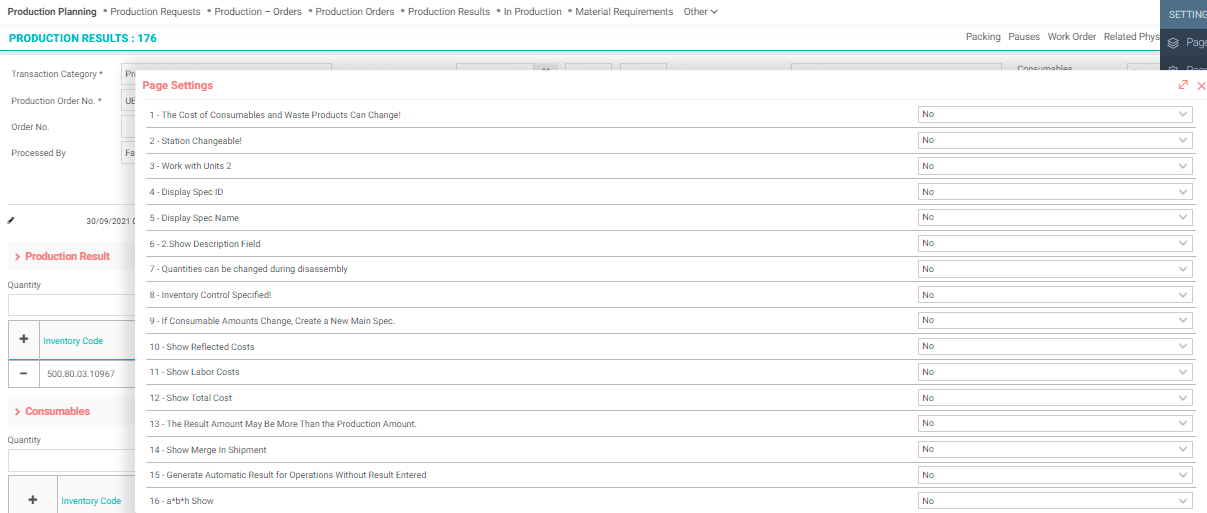Click the Transaction Category label

55,74
